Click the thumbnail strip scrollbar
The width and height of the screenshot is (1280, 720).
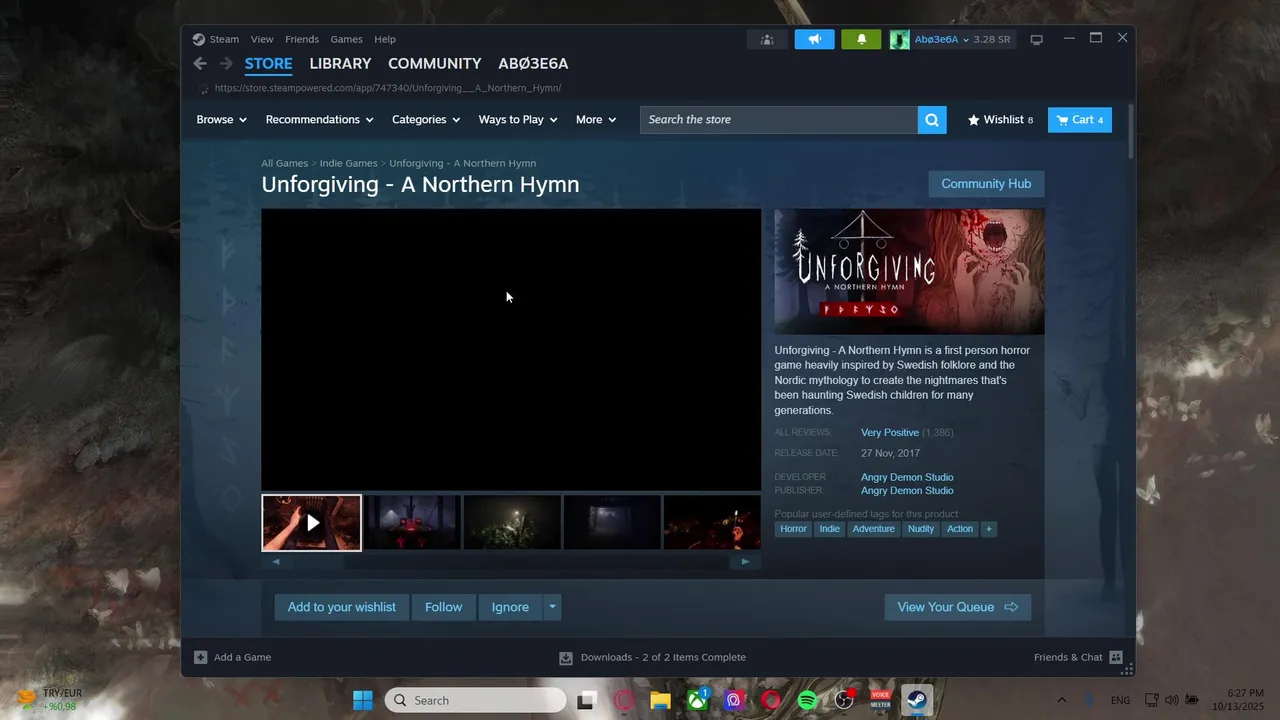[510, 562]
